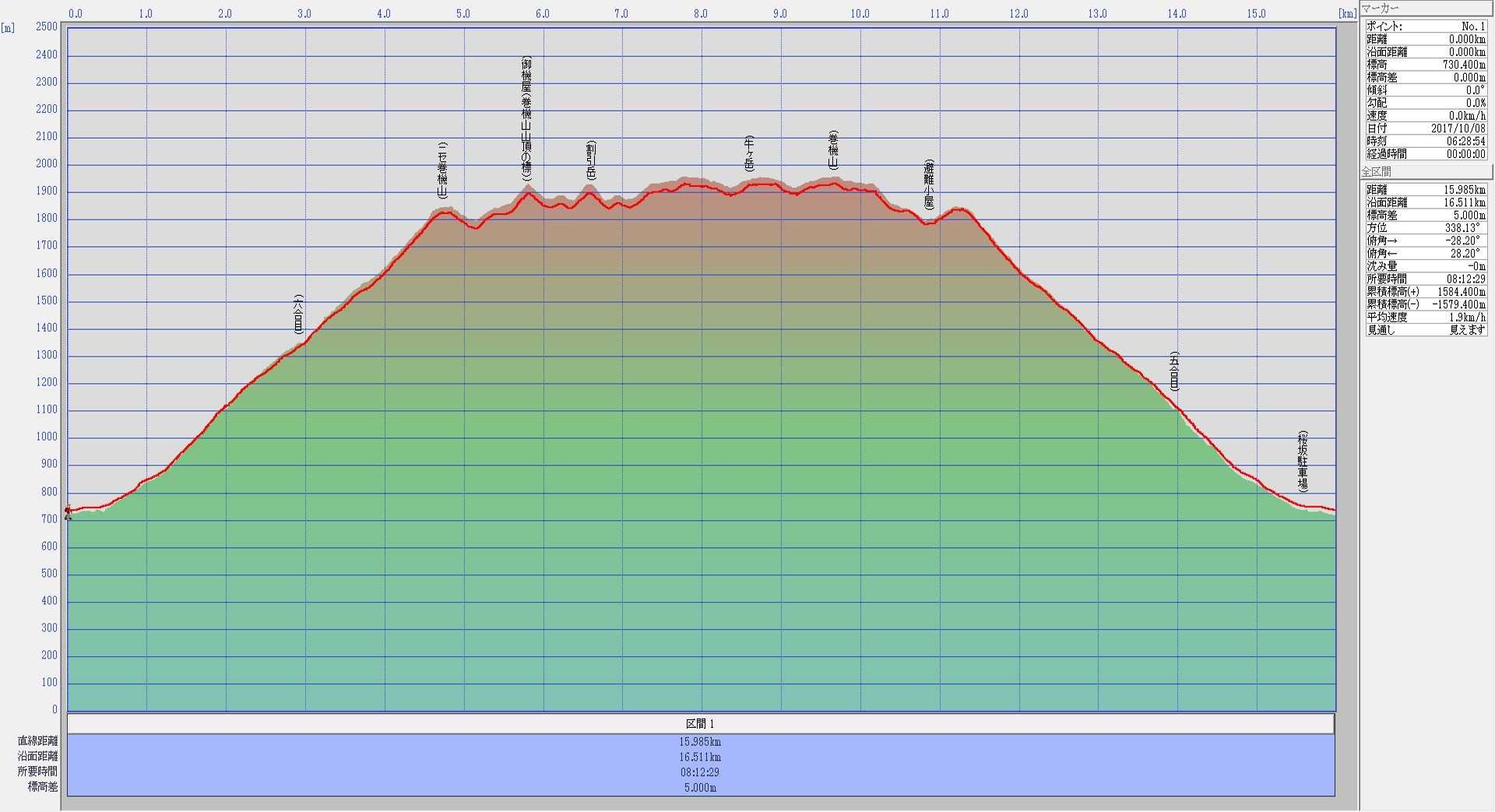The width and height of the screenshot is (1495, 812).
Task: Click the ポイント No. 1 row
Action: 1425,26
